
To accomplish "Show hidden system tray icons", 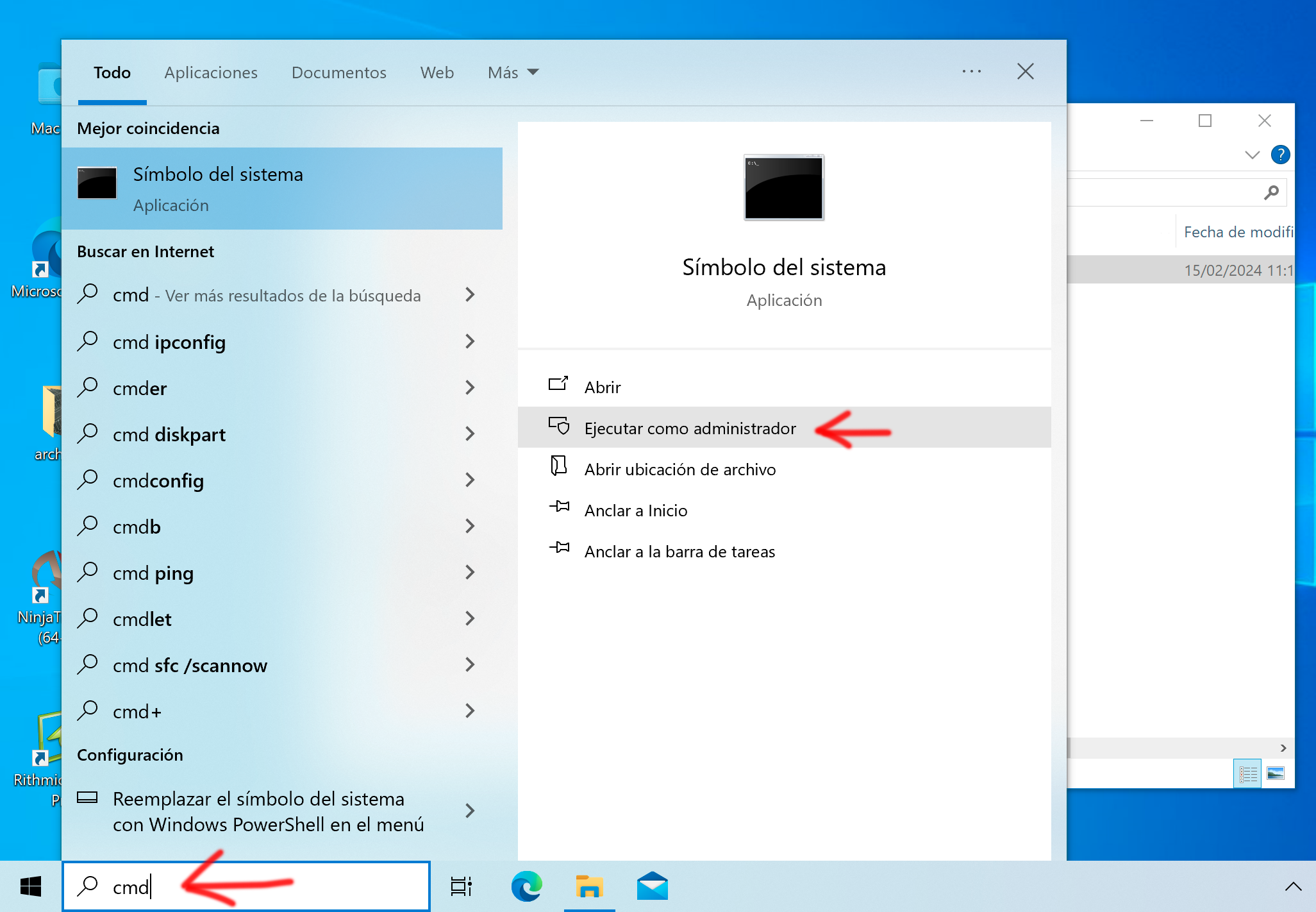I will click(1293, 886).
